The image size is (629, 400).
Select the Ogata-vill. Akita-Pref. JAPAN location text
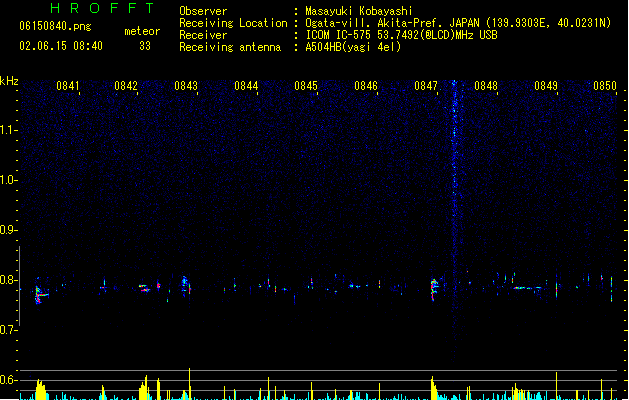coord(458,23)
